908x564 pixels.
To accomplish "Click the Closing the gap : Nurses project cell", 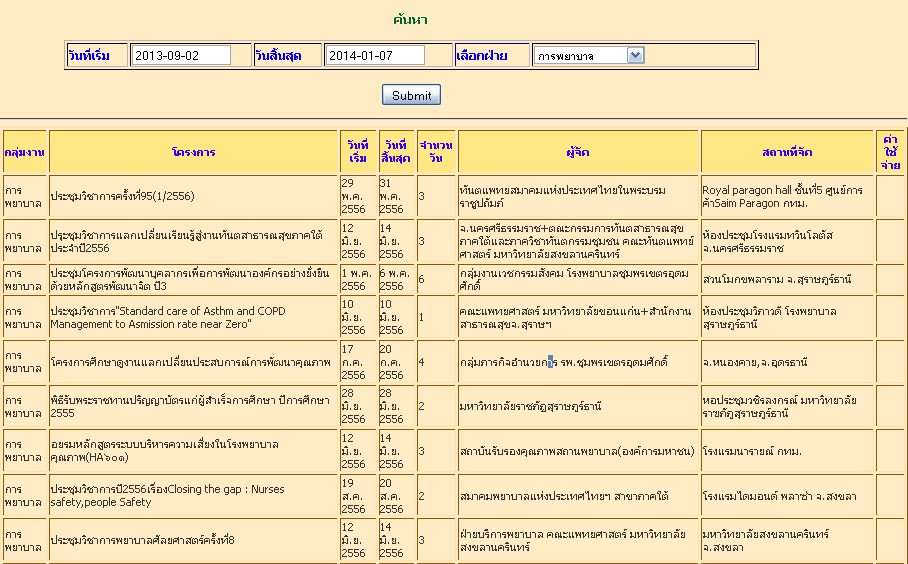I will click(193, 496).
